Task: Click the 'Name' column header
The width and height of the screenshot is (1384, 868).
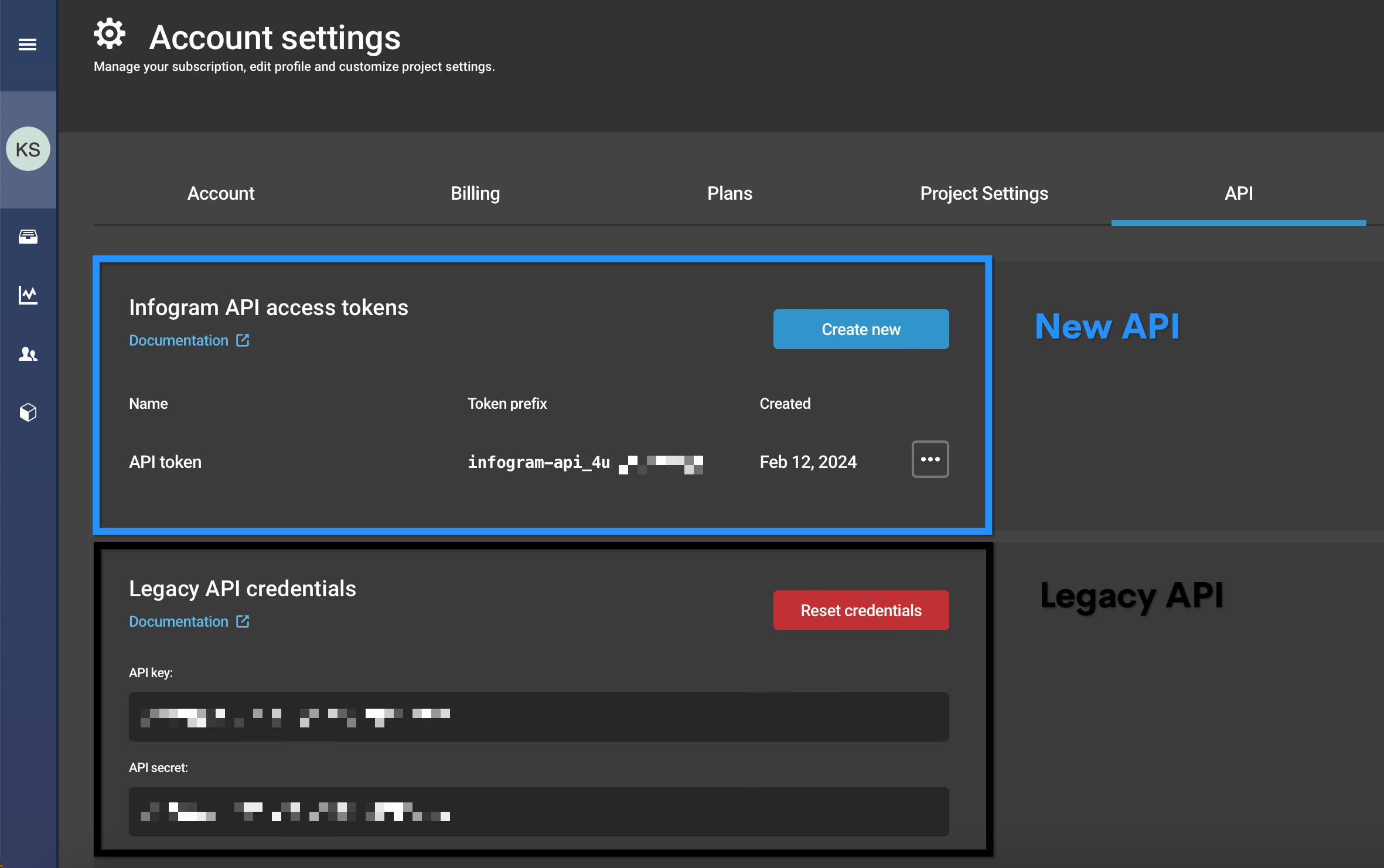Action: tap(148, 404)
